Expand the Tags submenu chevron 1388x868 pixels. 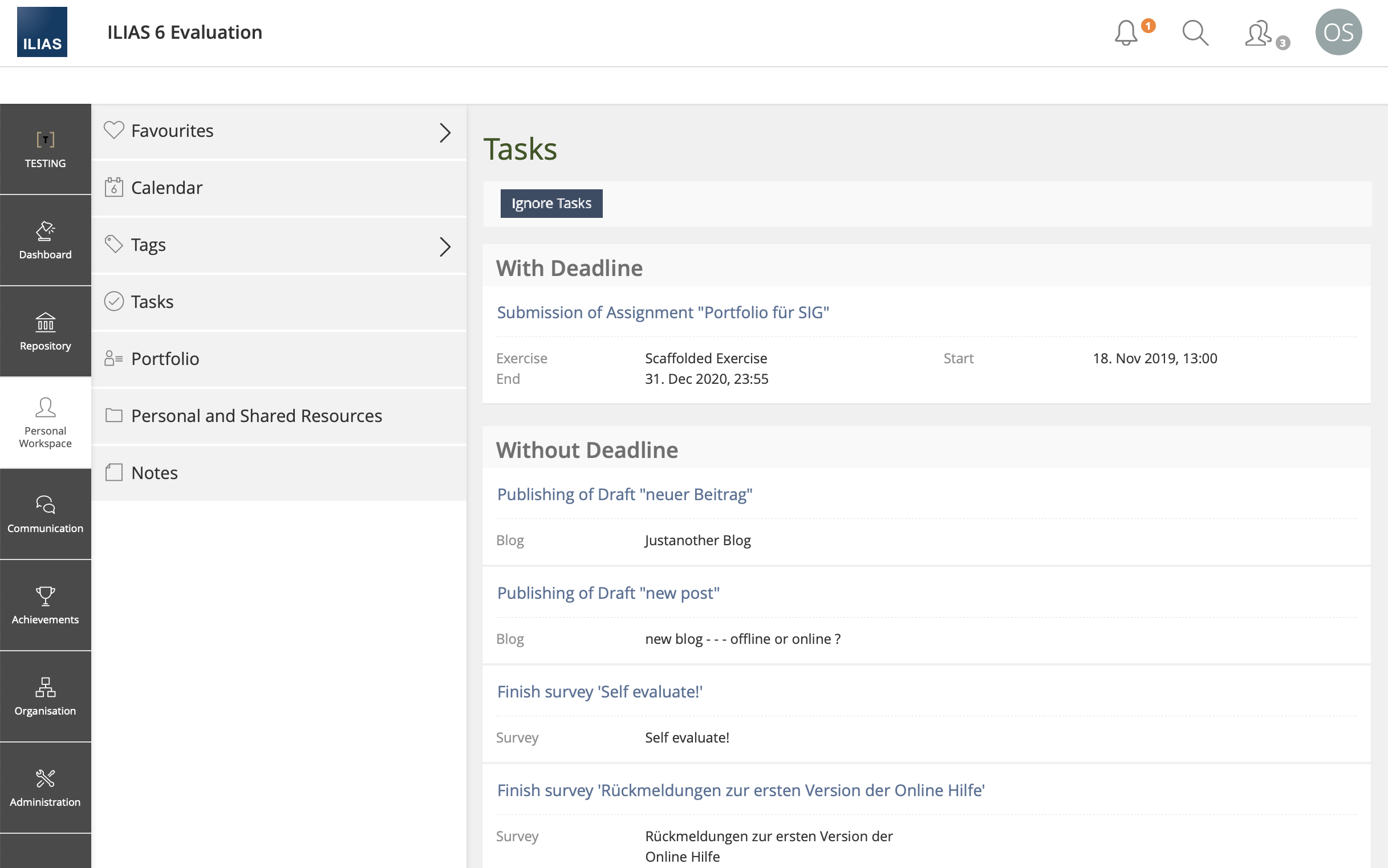click(x=445, y=246)
